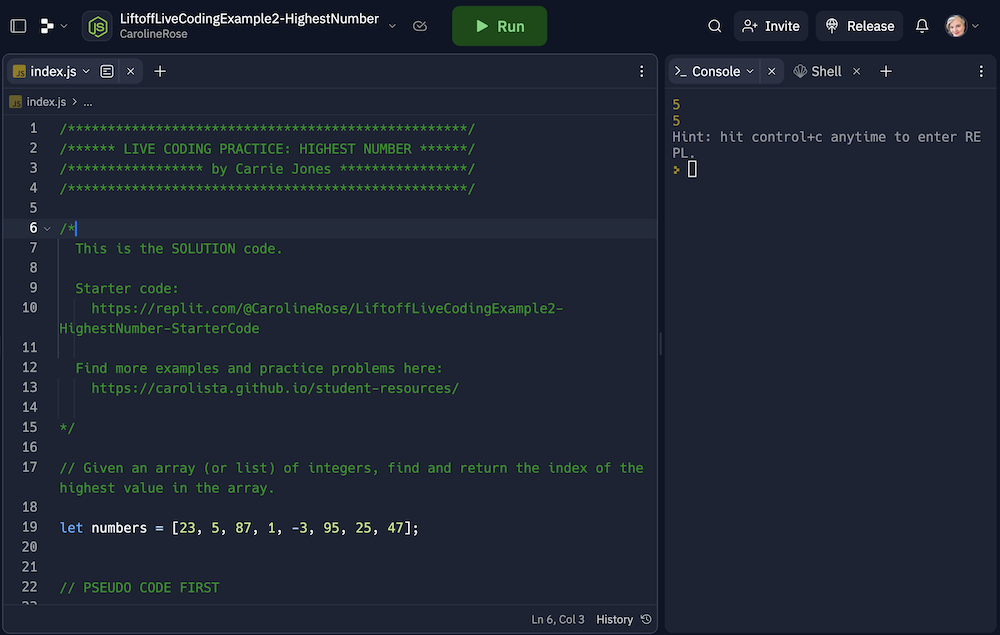Toggle the left sidebar panel
The height and width of the screenshot is (635, 1000).
coord(18,26)
